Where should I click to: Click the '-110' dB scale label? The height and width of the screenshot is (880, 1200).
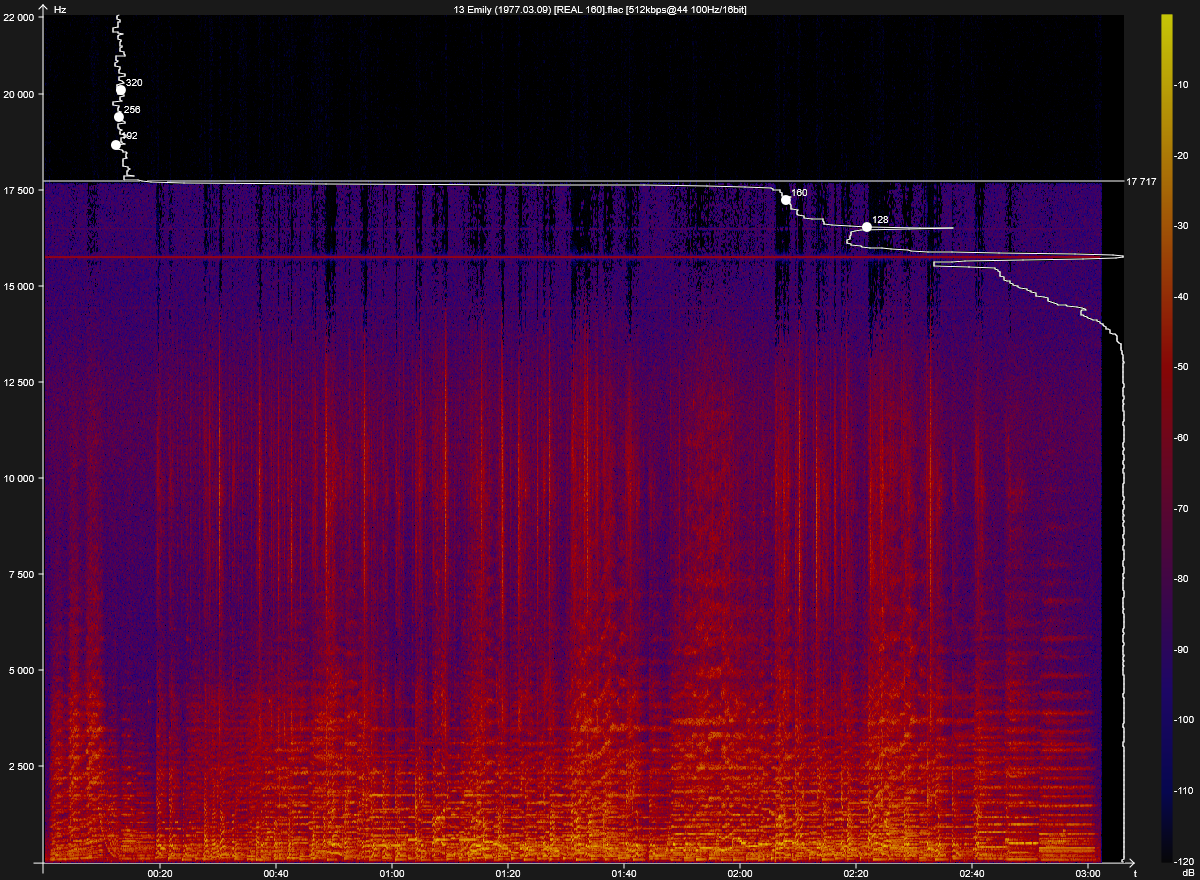tap(1182, 790)
